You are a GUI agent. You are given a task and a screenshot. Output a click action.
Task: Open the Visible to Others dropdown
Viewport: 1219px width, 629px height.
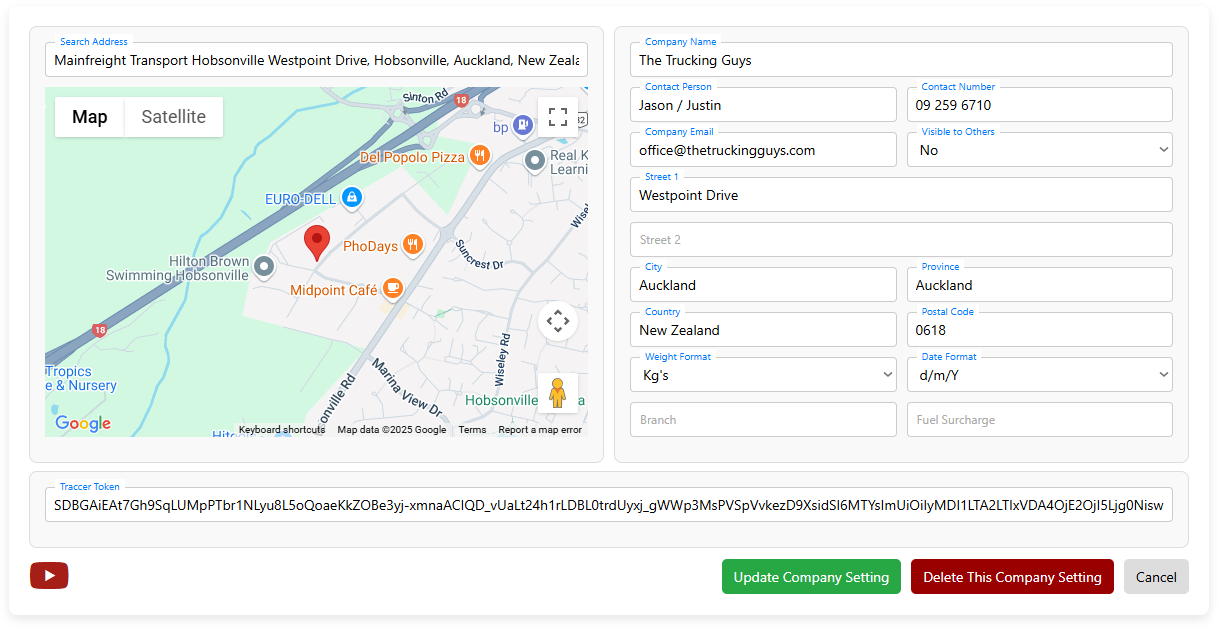click(1039, 150)
